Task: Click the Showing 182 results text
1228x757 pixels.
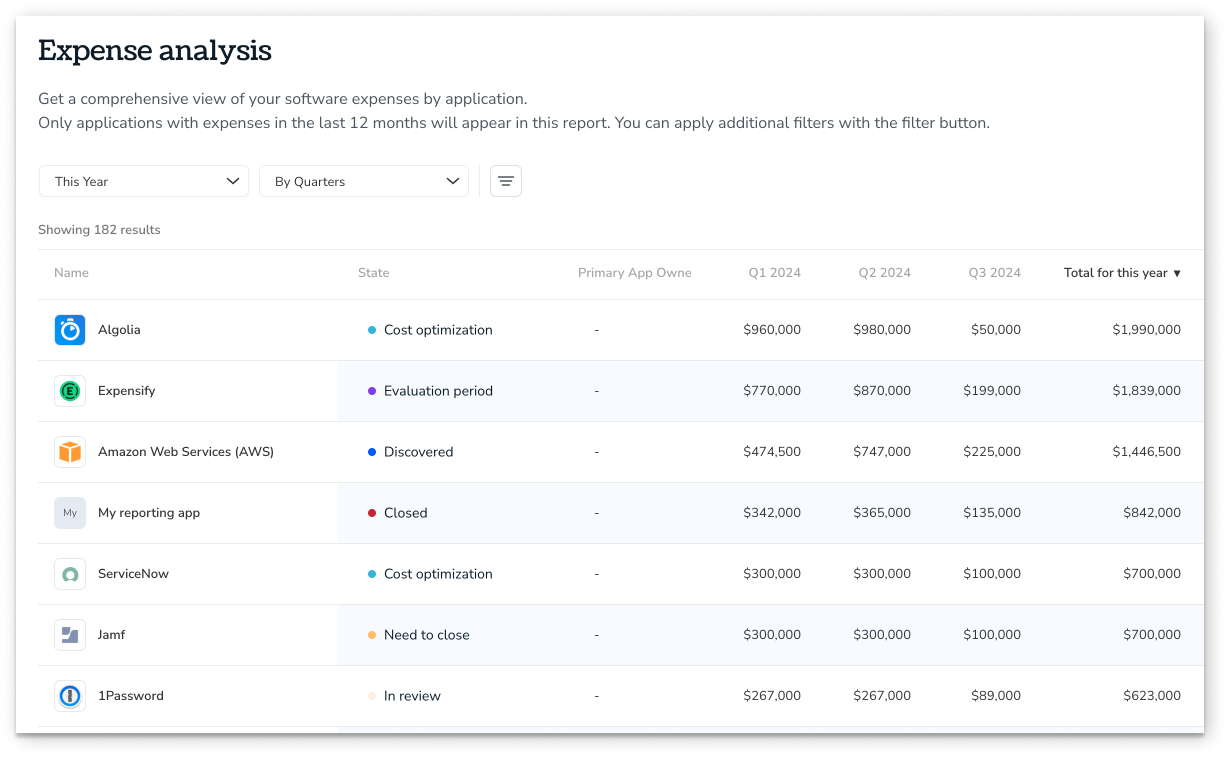Action: tap(99, 230)
